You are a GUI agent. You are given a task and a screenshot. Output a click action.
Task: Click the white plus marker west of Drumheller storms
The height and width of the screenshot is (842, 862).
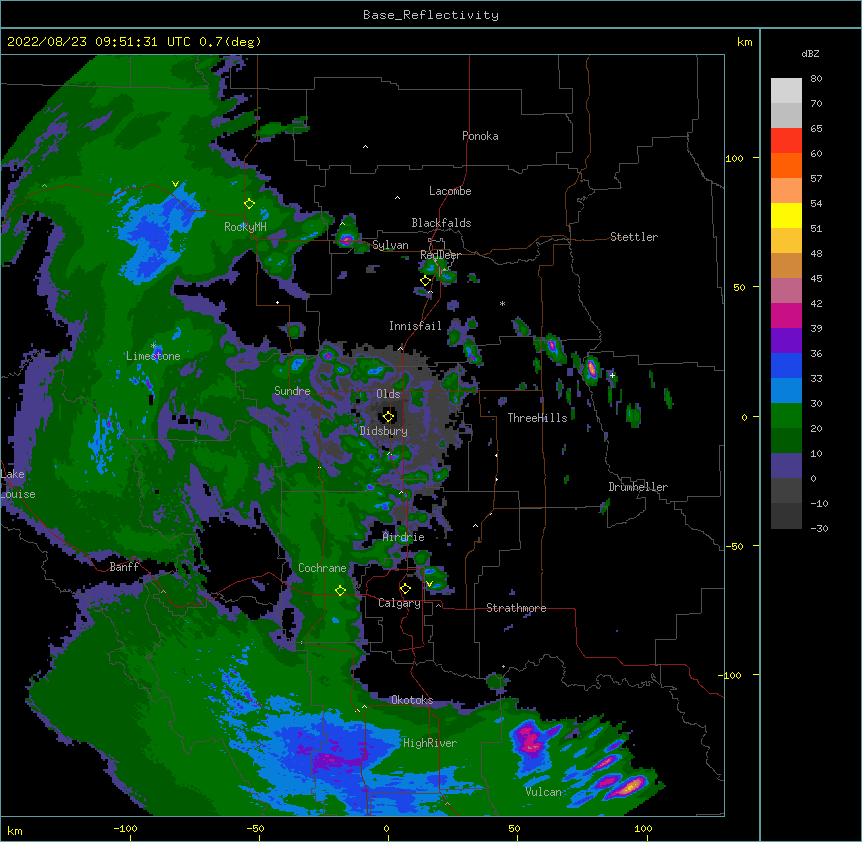point(612,375)
